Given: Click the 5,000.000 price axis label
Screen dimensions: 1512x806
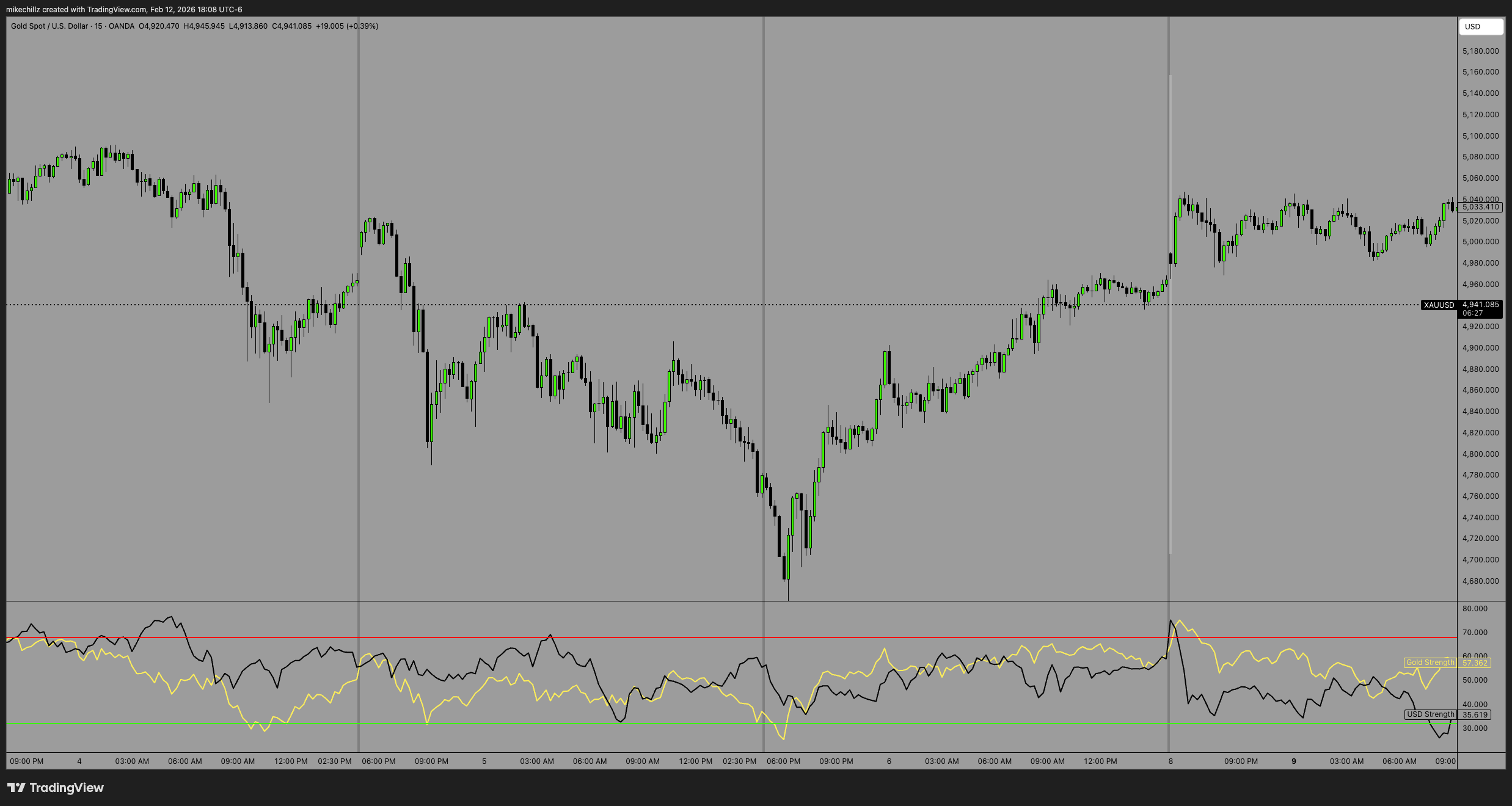Looking at the screenshot, I should pos(1480,242).
